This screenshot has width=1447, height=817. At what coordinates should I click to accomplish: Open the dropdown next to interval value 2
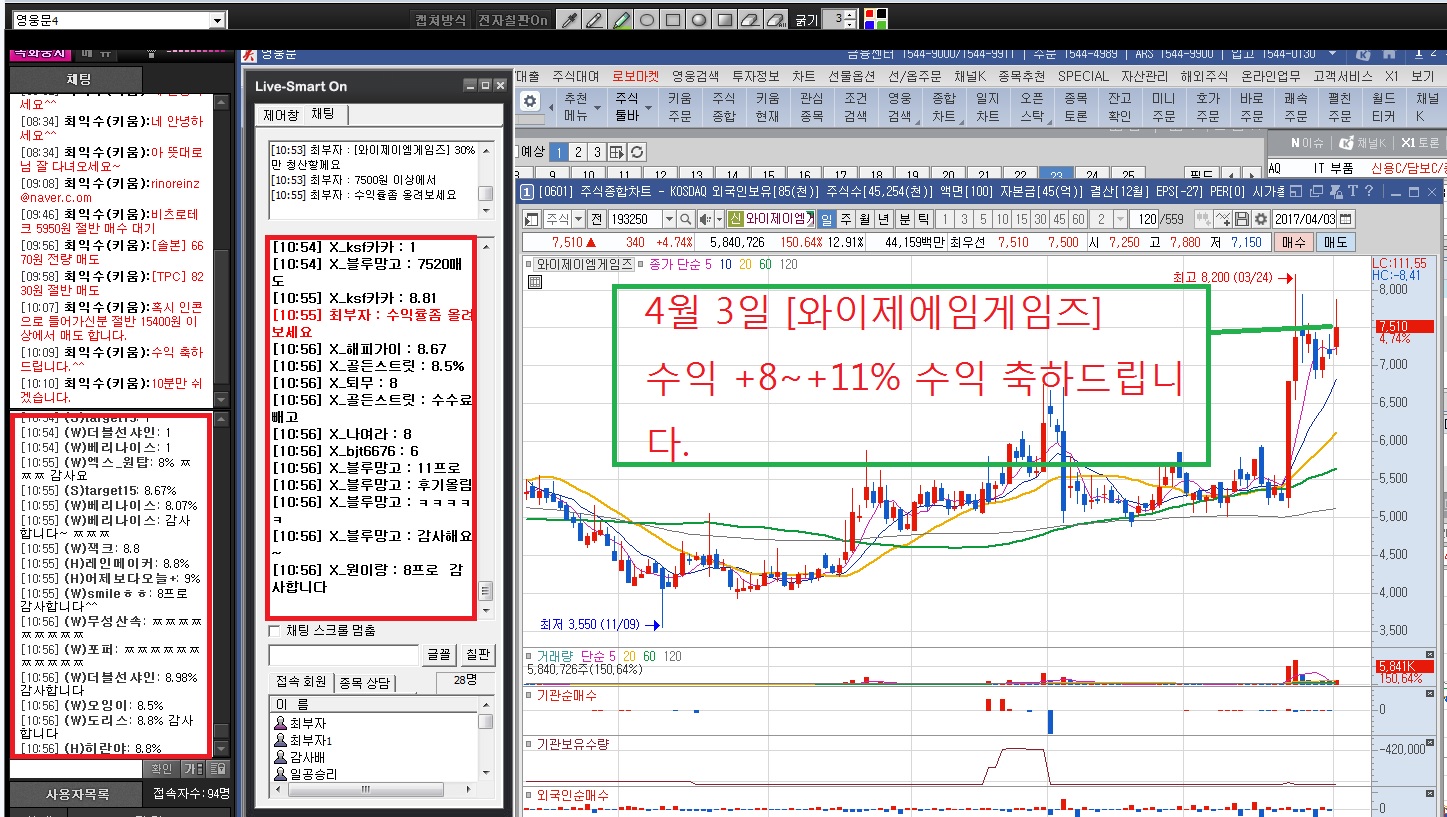coord(1121,219)
